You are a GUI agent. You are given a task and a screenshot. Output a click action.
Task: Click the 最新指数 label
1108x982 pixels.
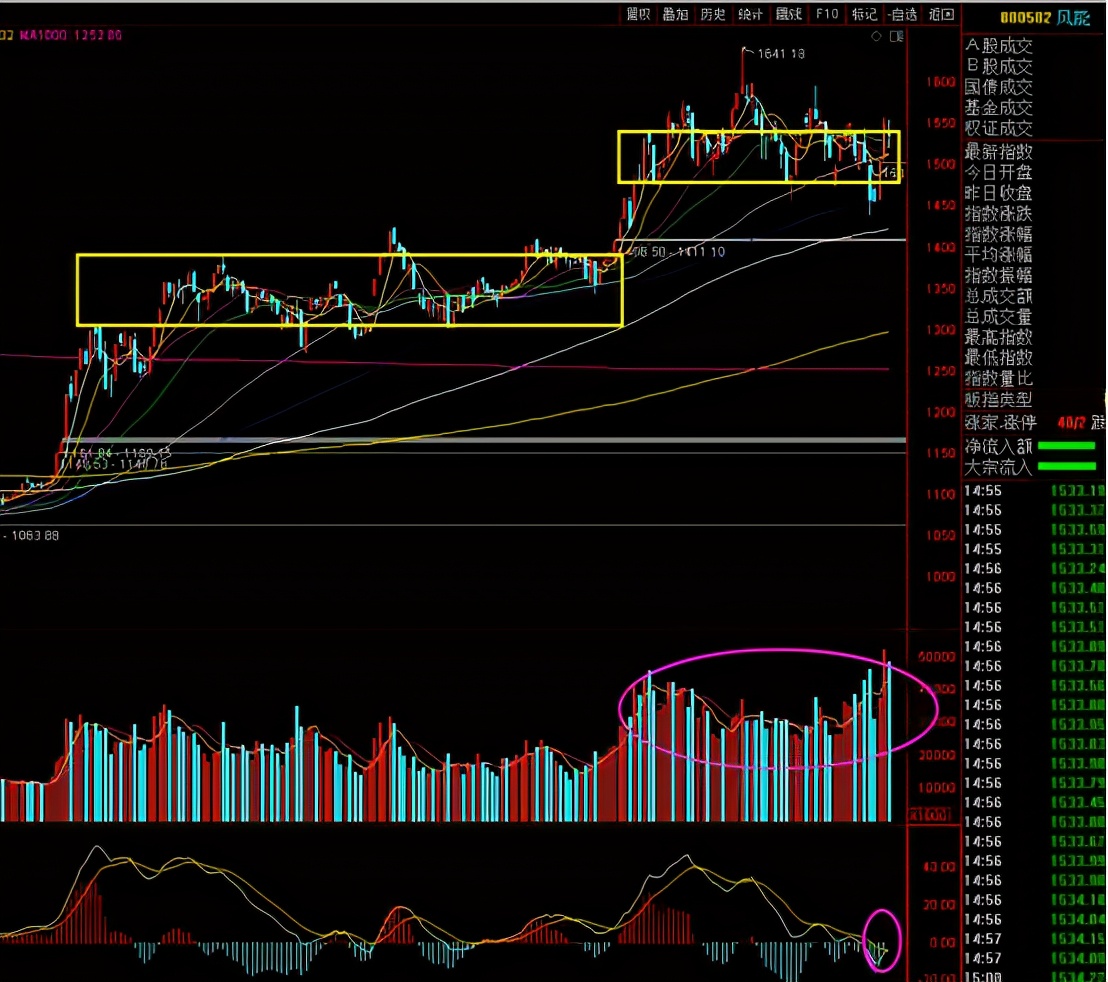(998, 151)
